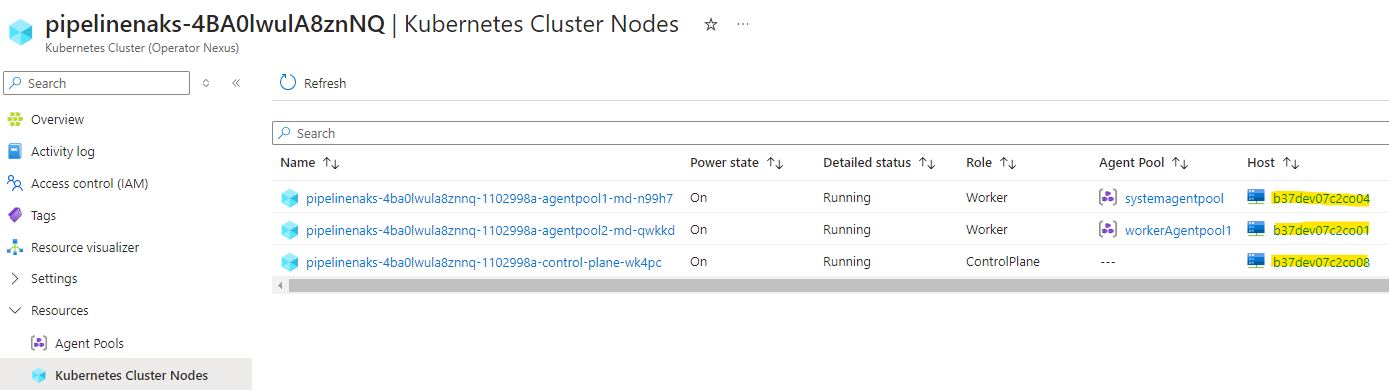Collapse the Resources section chevron
This screenshot has width=1389, height=392.
[14, 310]
